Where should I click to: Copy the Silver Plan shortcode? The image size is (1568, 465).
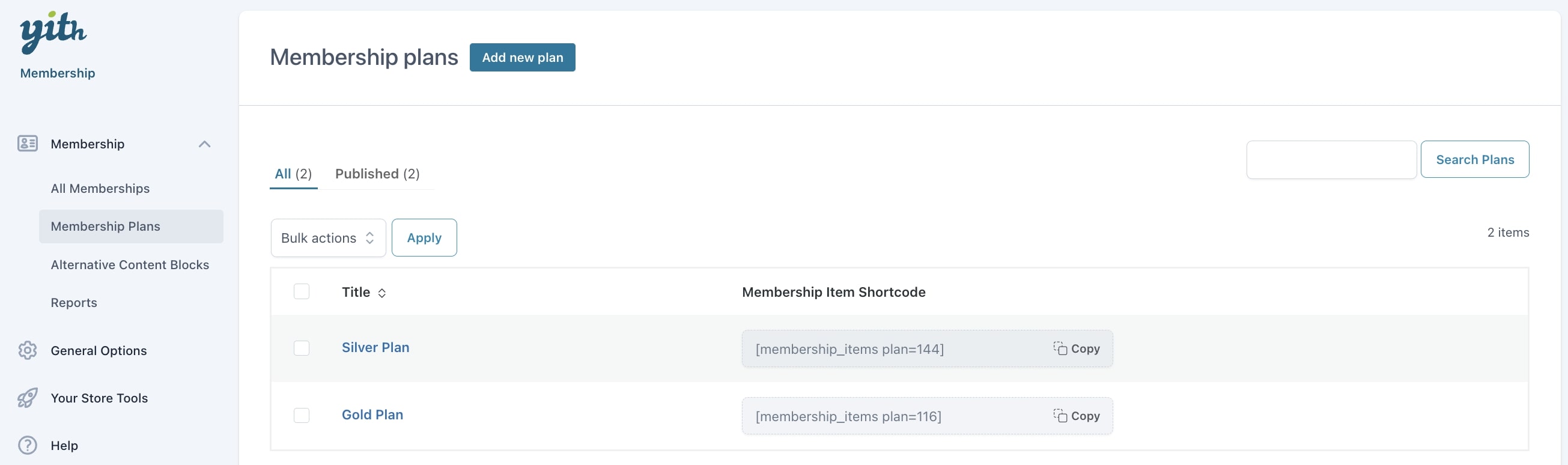(x=1077, y=348)
